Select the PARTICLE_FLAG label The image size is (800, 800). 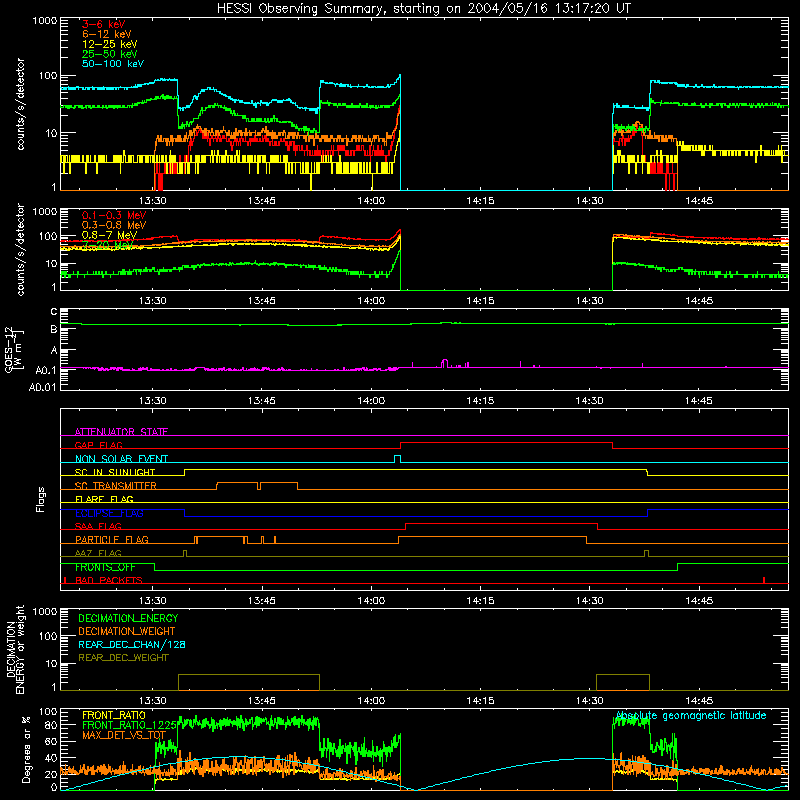tap(112, 539)
